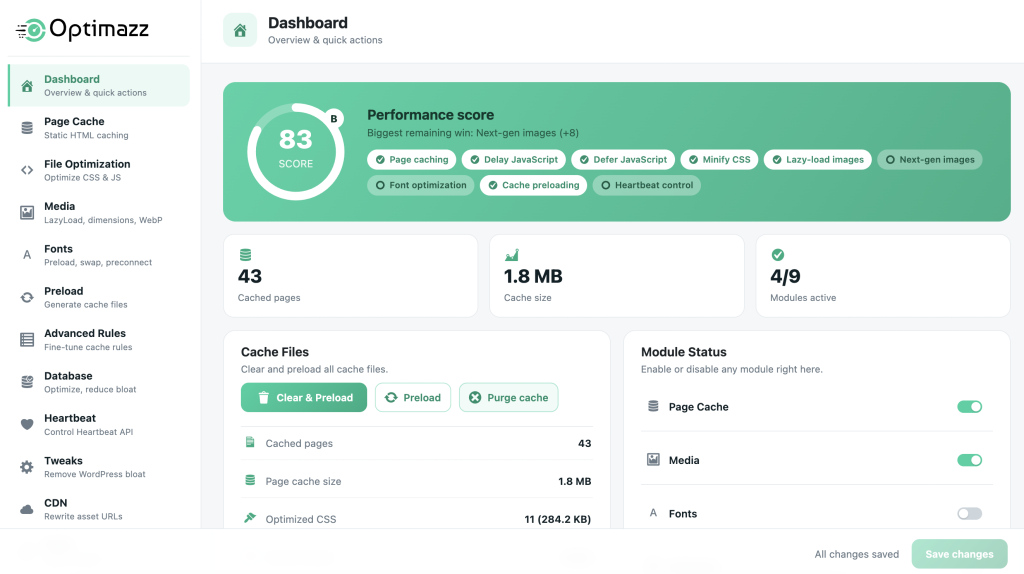Select the Defer JavaScript chip

(x=623, y=159)
